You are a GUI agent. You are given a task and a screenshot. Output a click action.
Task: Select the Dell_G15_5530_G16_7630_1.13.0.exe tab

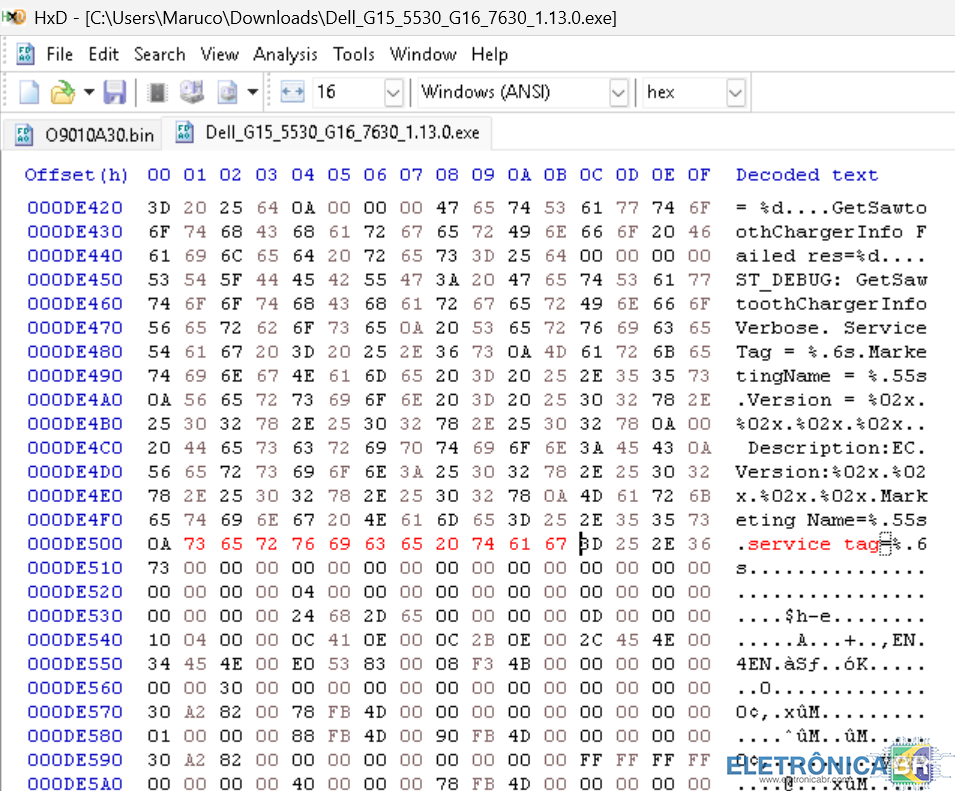point(330,132)
